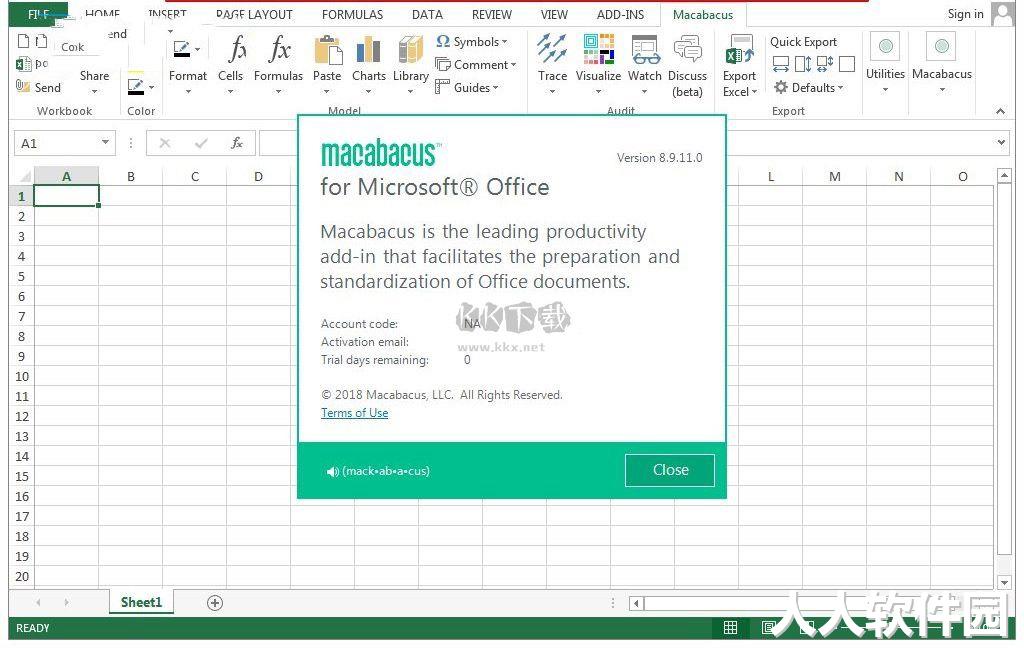This screenshot has height=648, width=1024.
Task: Click the Visualize colored grid icon
Action: point(599,50)
